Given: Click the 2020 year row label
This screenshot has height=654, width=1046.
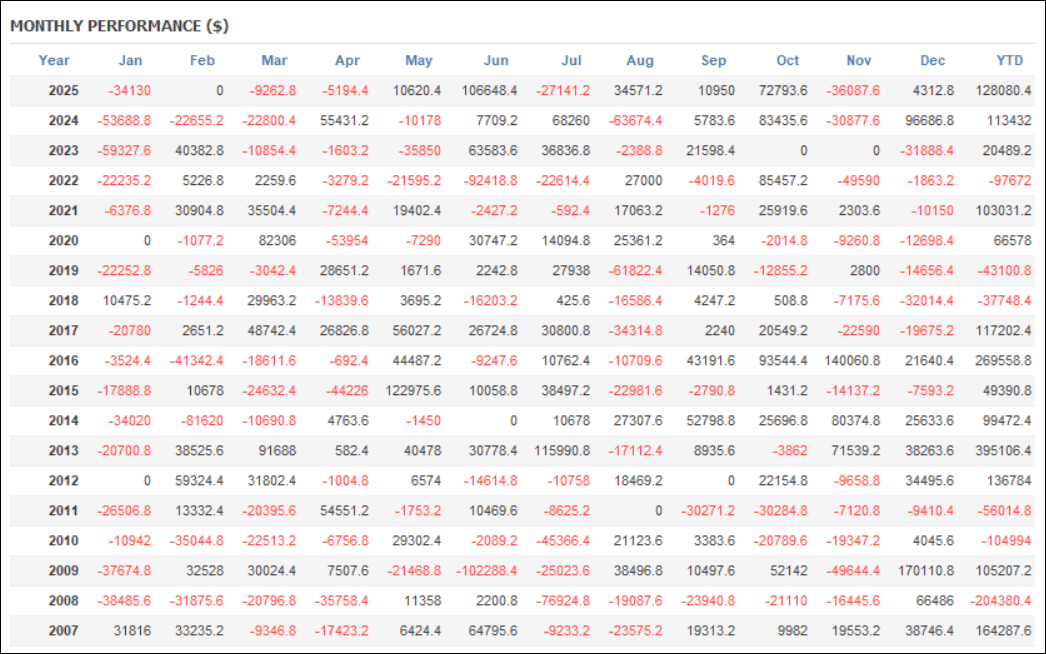Looking at the screenshot, I should [x=64, y=241].
